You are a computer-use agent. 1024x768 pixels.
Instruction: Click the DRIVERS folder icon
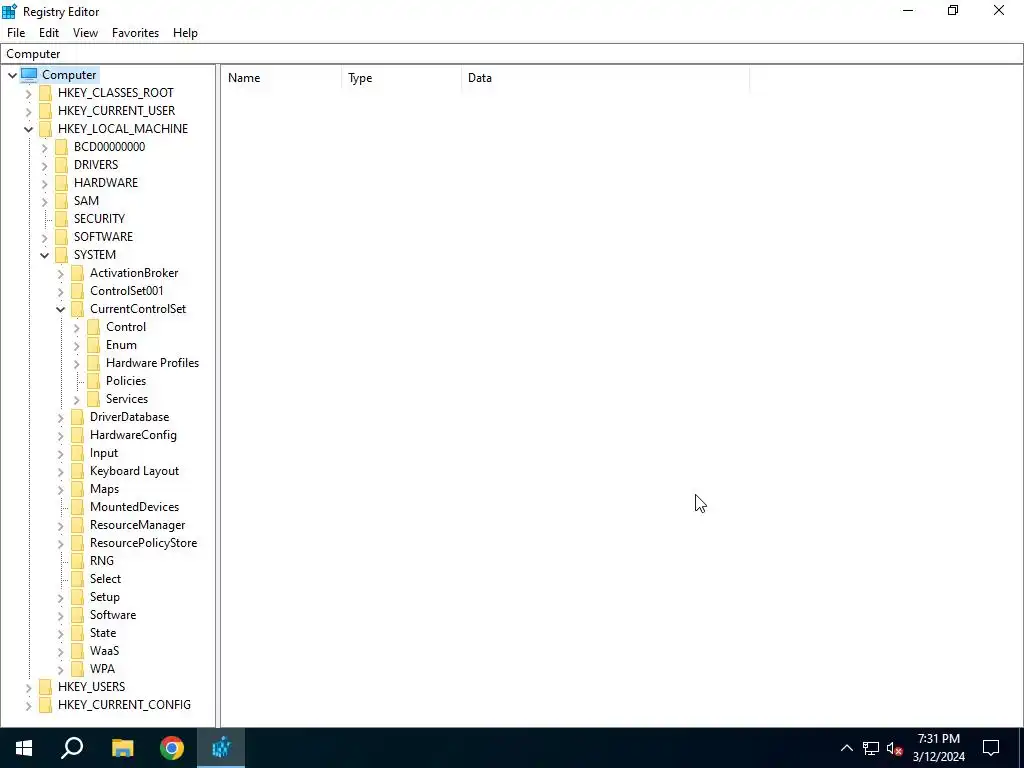tap(61, 165)
